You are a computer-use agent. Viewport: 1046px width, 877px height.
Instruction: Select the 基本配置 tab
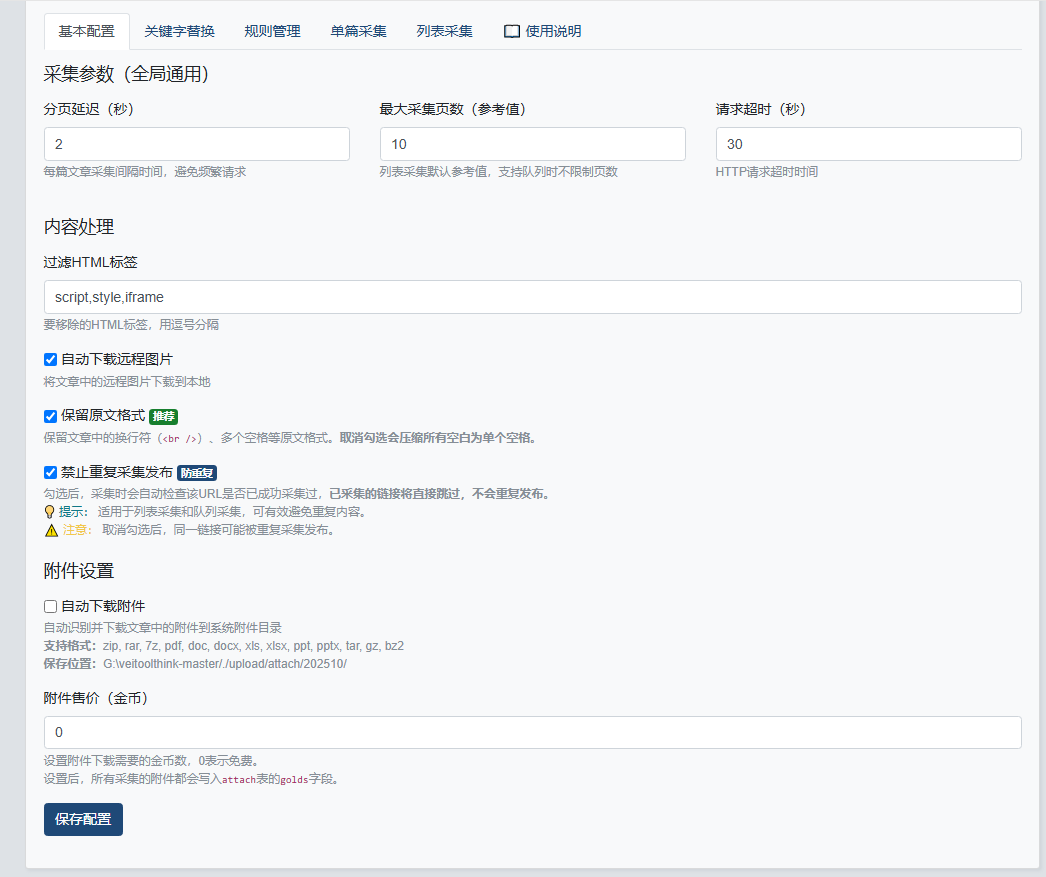[87, 31]
